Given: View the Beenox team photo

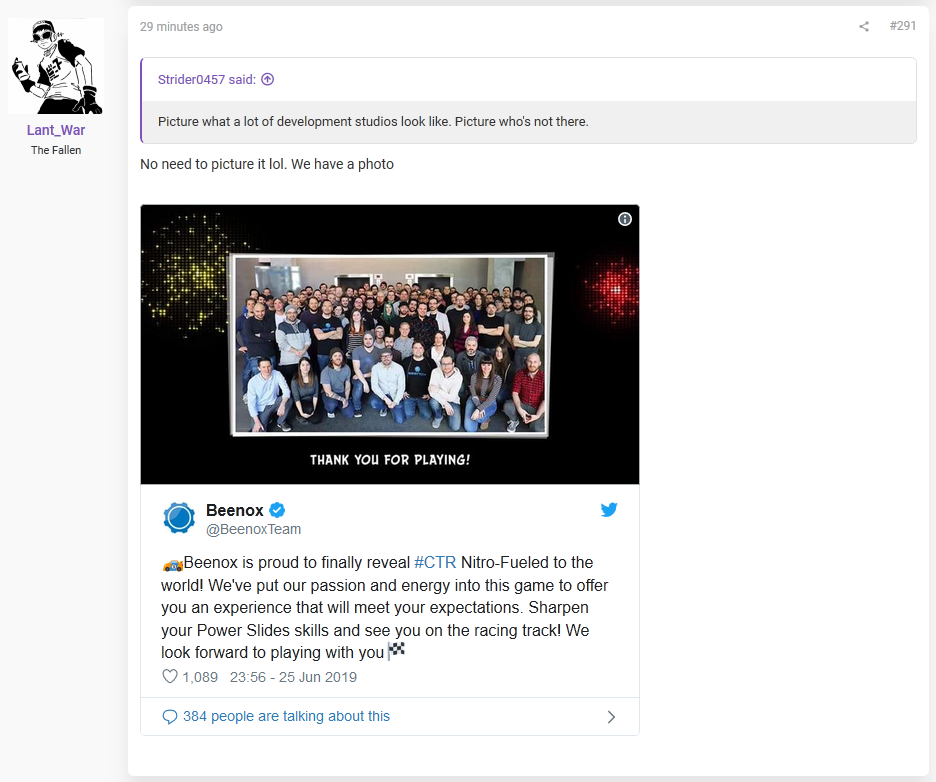Looking at the screenshot, I should [x=390, y=344].
